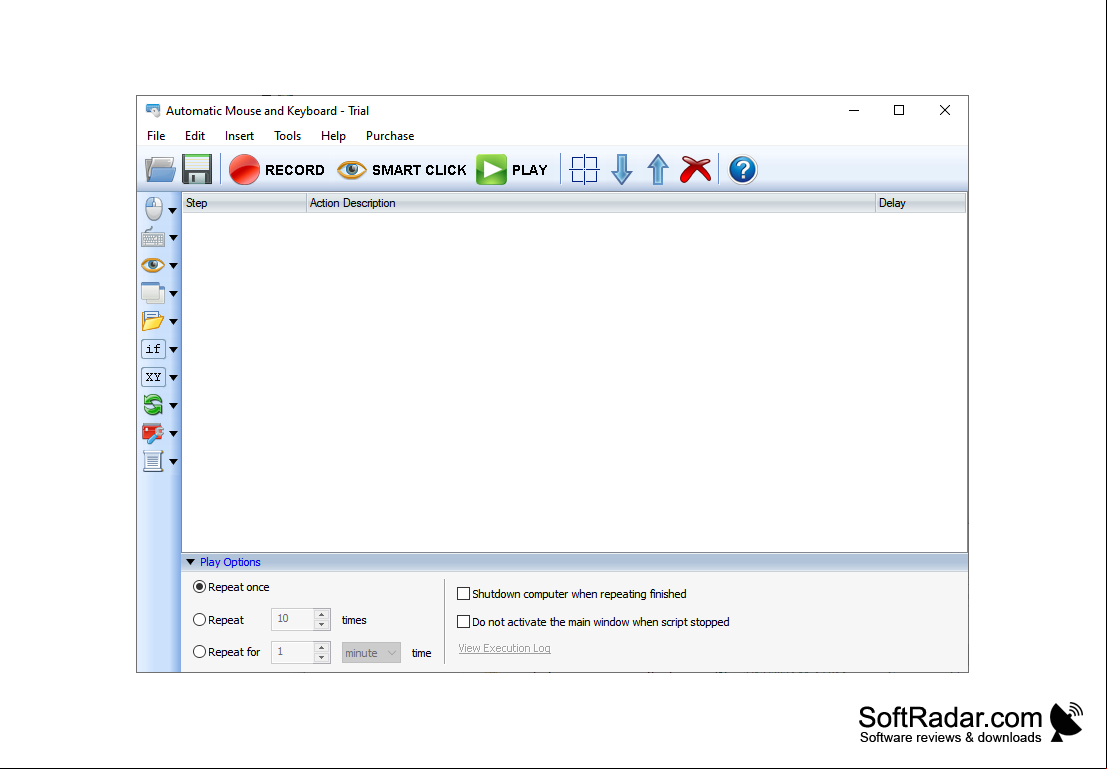The width and height of the screenshot is (1107, 769).
Task: Click the select-all dashed square toolbar icon
Action: 585,170
